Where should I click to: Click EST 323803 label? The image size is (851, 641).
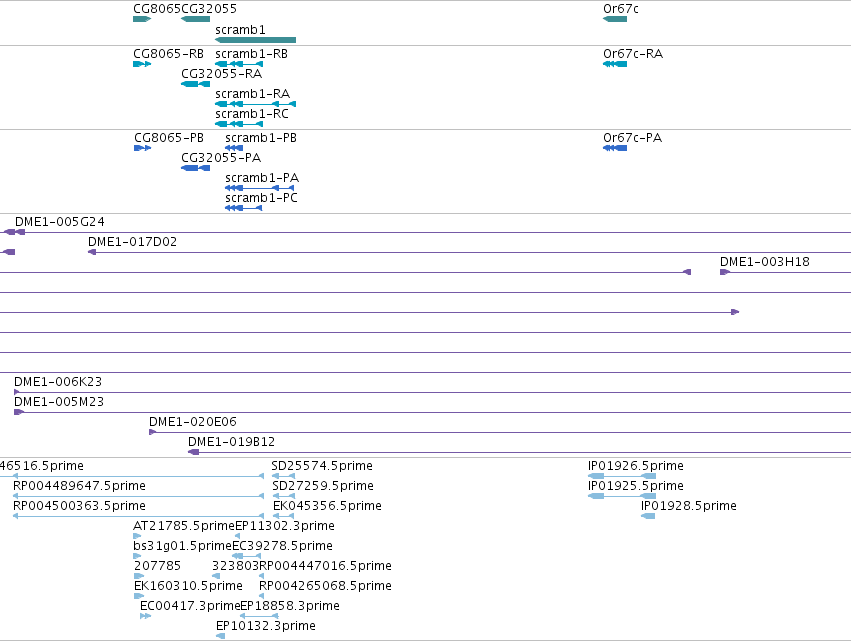(x=236, y=567)
